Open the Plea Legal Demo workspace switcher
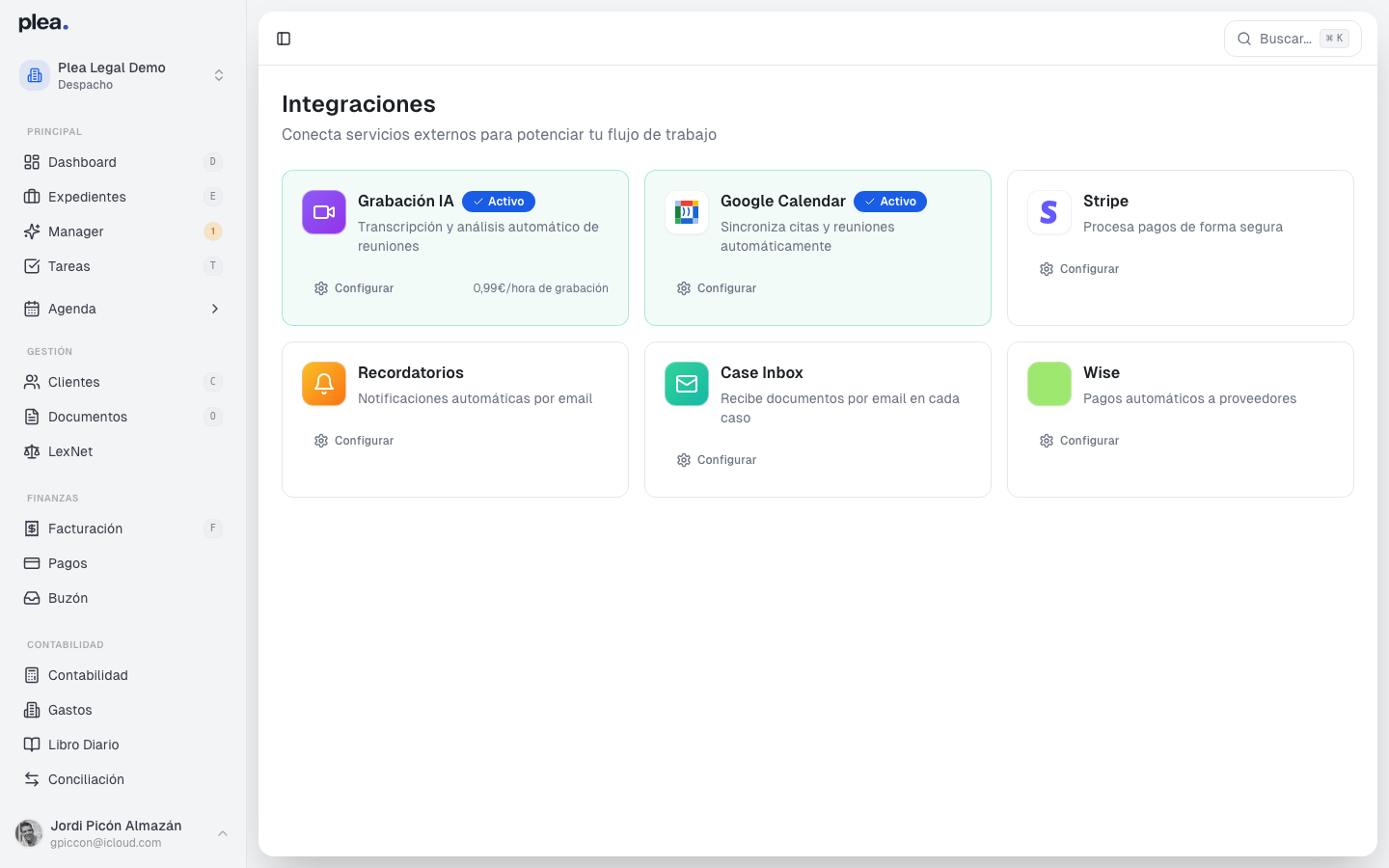Image resolution: width=1389 pixels, height=868 pixels. click(219, 74)
